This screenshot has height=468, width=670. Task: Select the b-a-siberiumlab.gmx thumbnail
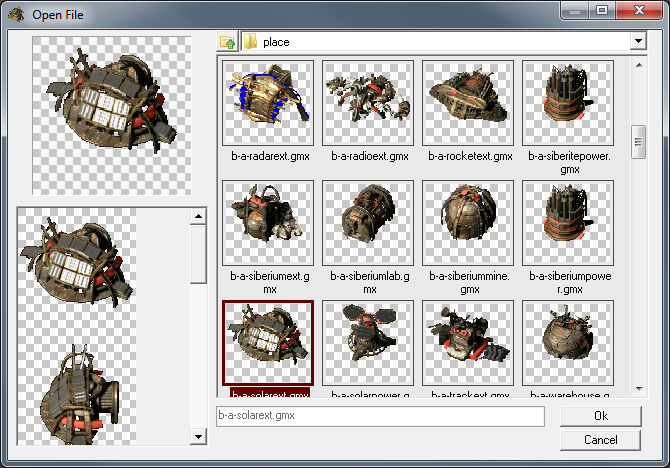(x=368, y=223)
